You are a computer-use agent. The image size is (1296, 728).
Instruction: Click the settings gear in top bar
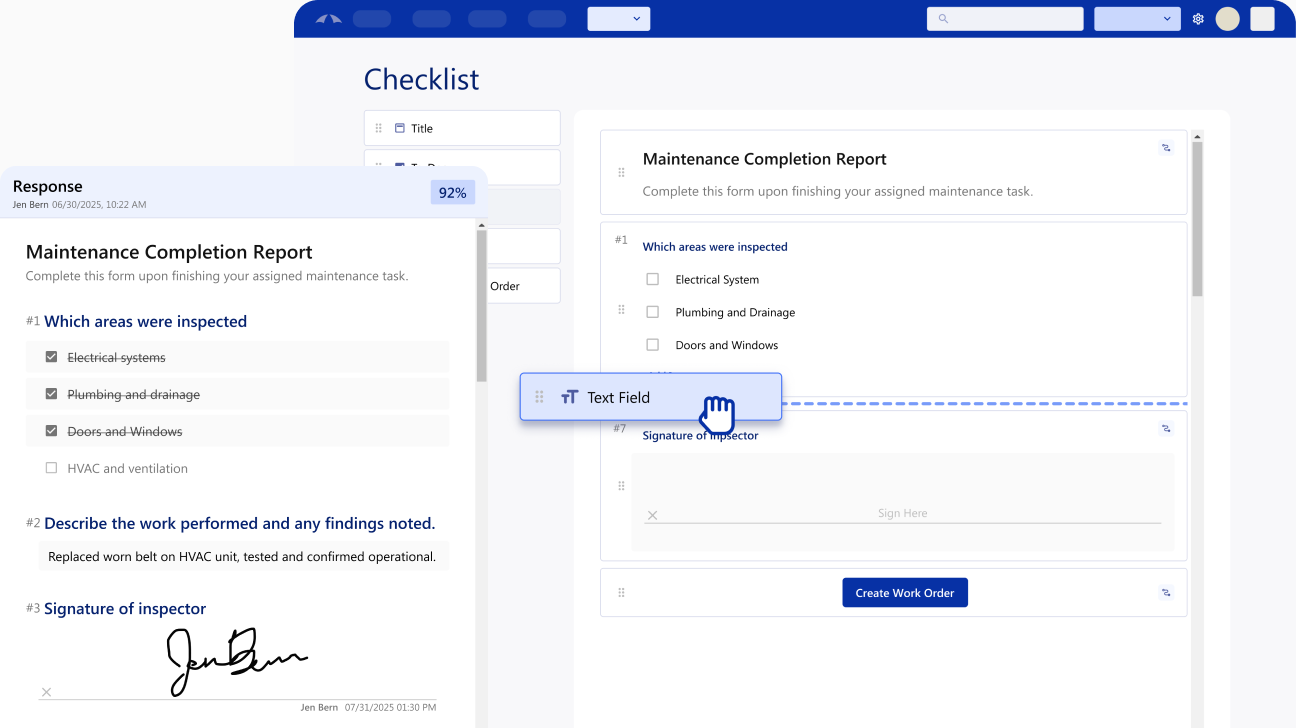coord(1198,19)
